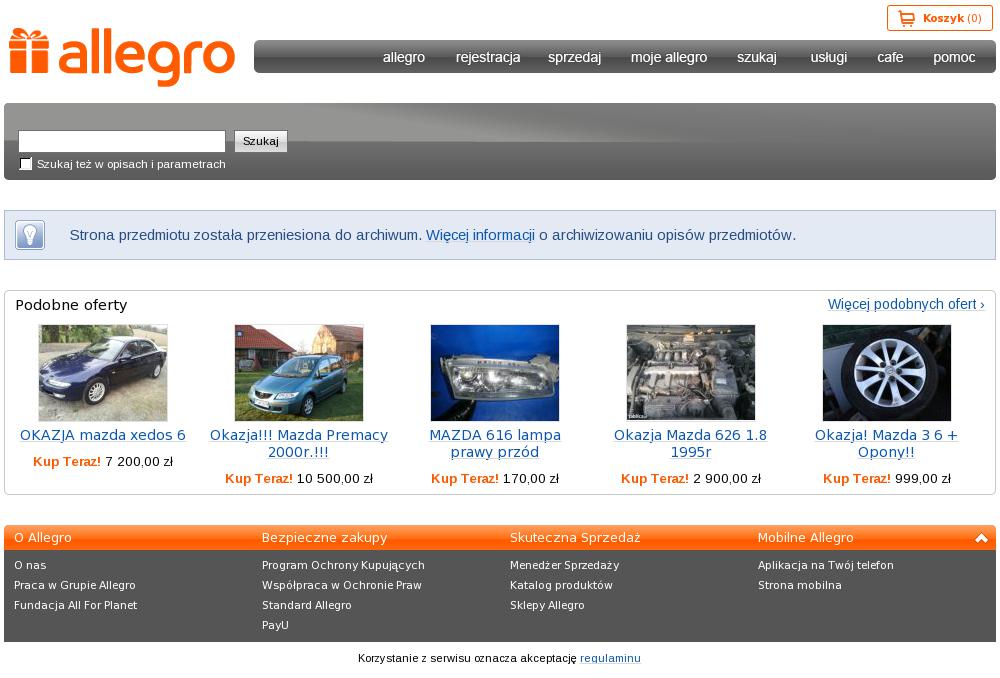Click the blue Mazda Xedos 6 thumbnail
The image size is (1000, 678).
pyautogui.click(x=103, y=372)
